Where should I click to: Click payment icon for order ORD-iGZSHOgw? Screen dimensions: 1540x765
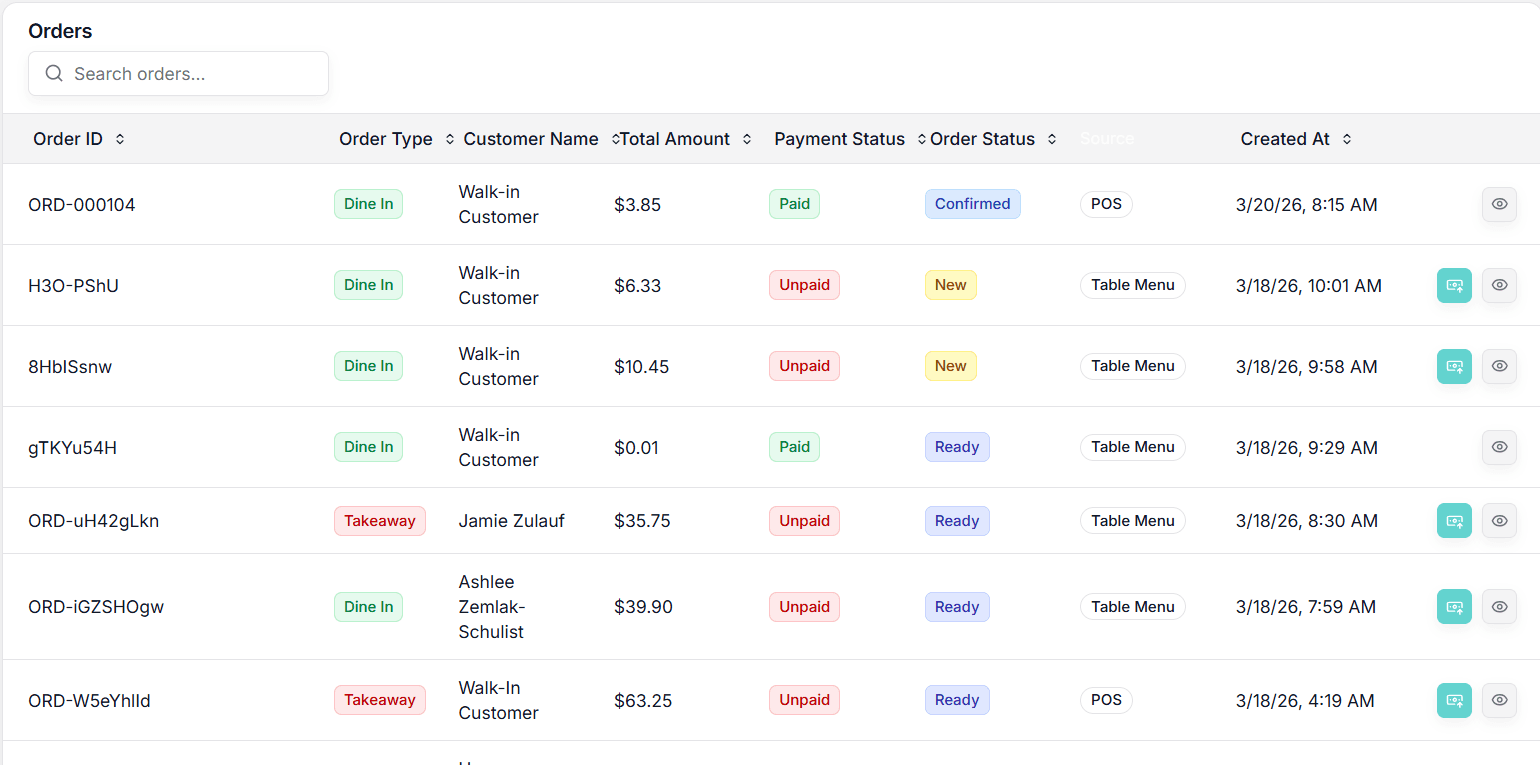click(1454, 607)
